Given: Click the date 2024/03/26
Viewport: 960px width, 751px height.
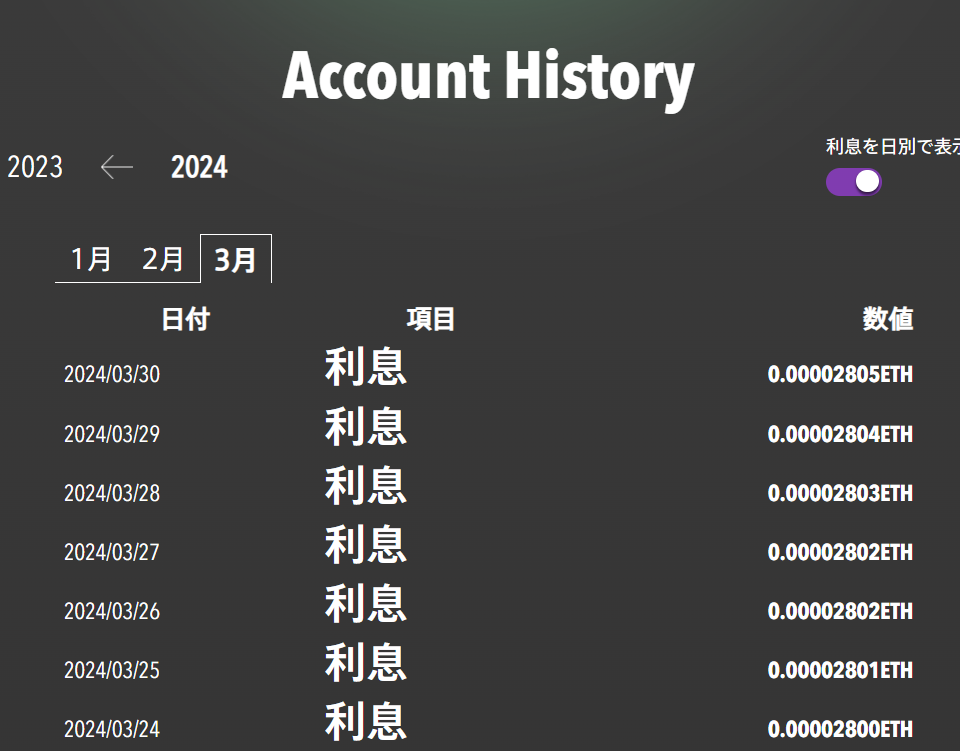Looking at the screenshot, I should click(112, 611).
